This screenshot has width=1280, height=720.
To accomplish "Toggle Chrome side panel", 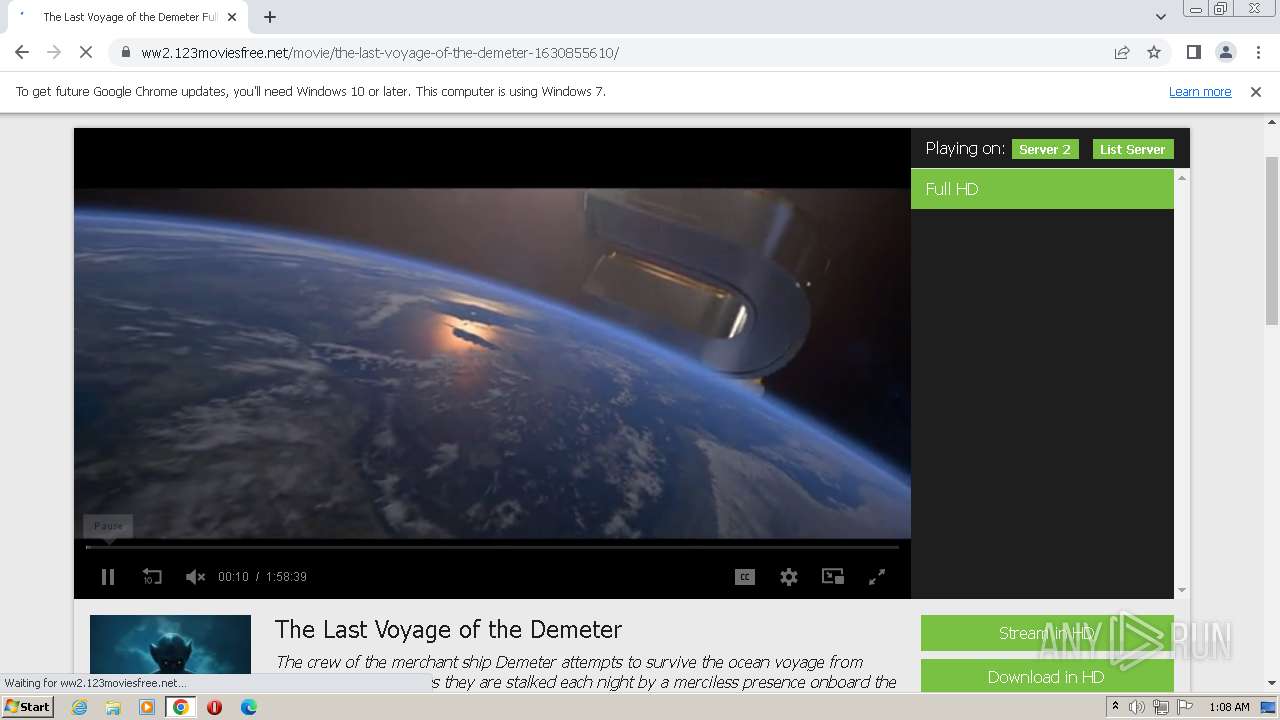I will click(x=1193, y=52).
